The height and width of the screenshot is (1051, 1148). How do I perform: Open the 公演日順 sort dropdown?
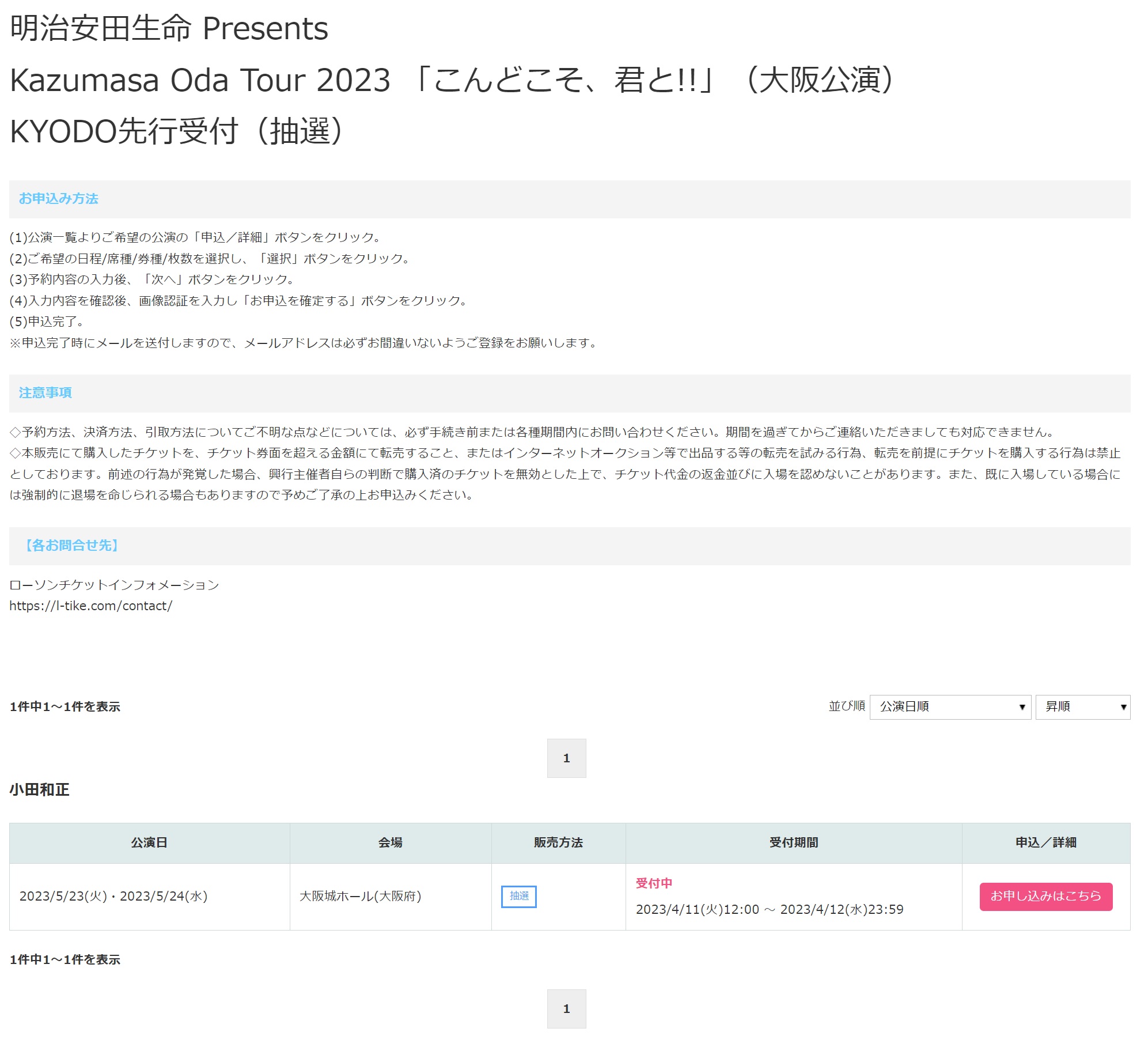(949, 706)
